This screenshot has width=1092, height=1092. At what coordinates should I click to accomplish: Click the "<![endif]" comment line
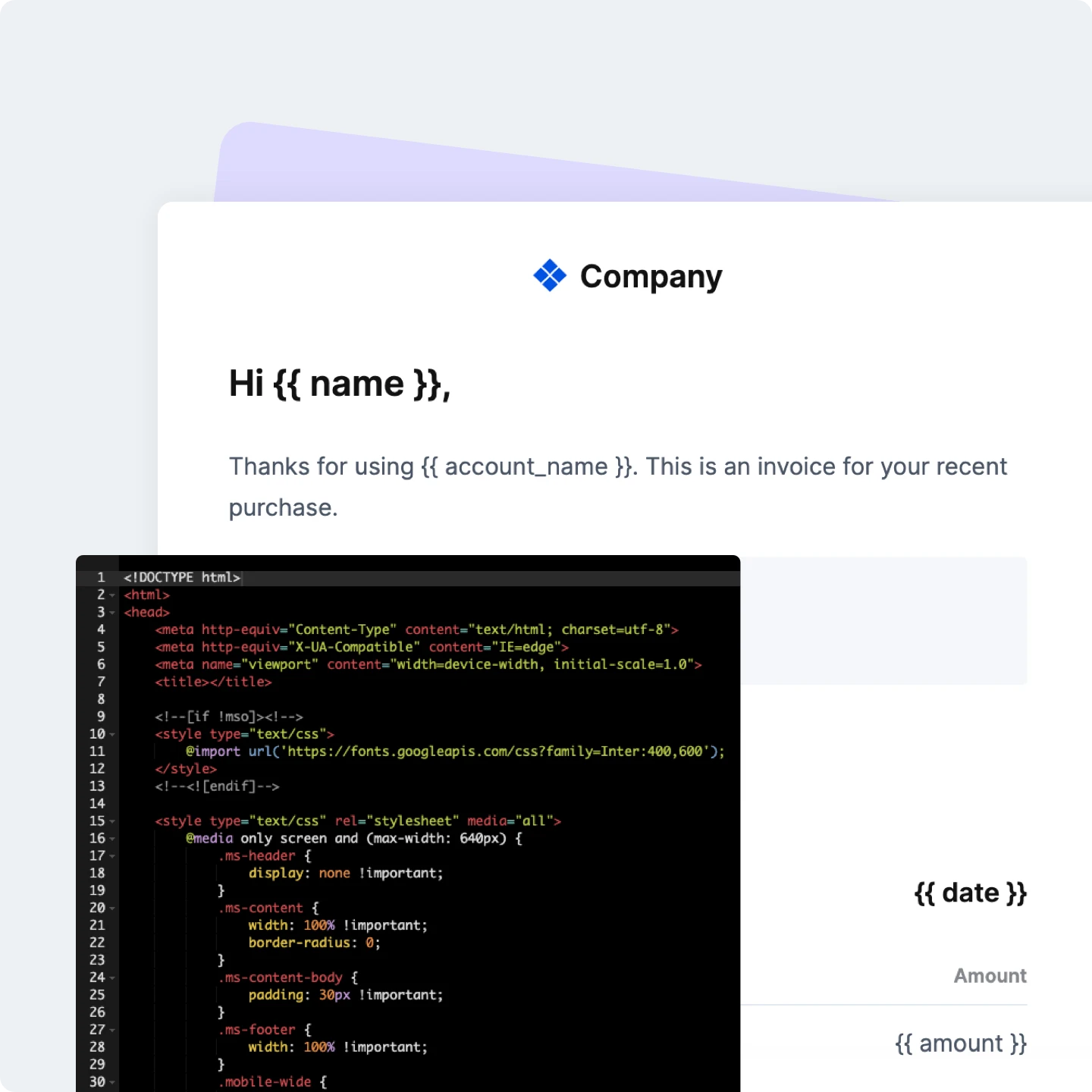pos(217,786)
